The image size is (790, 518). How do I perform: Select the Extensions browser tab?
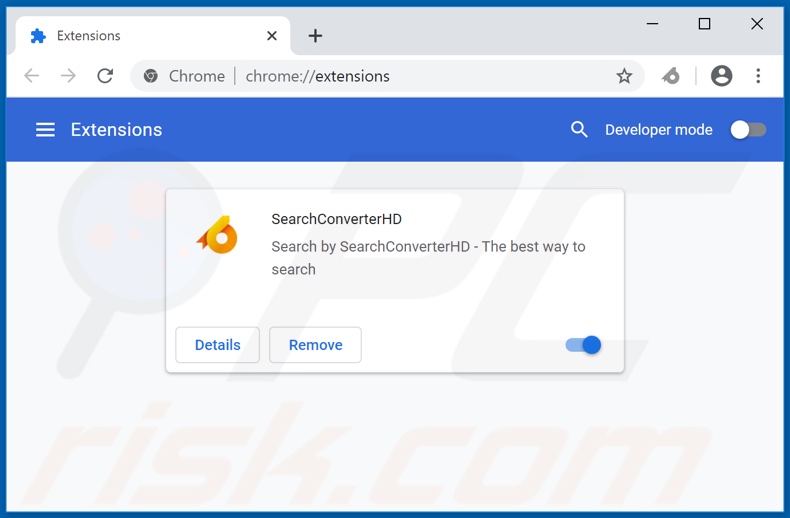click(153, 36)
